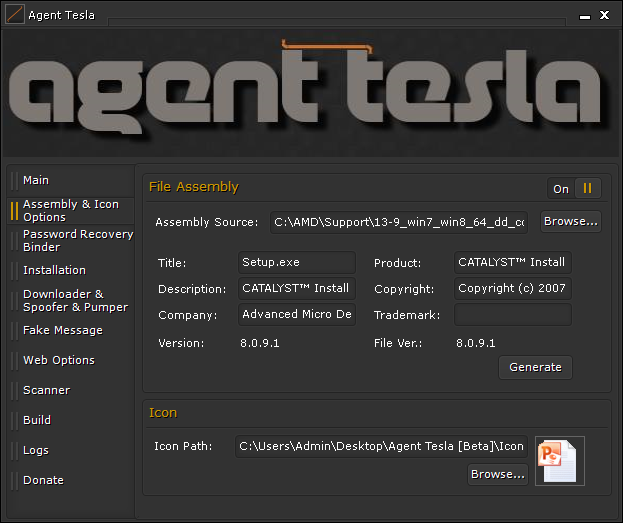623x523 pixels.
Task: Click the Assembly Source path field
Action: coord(399,222)
